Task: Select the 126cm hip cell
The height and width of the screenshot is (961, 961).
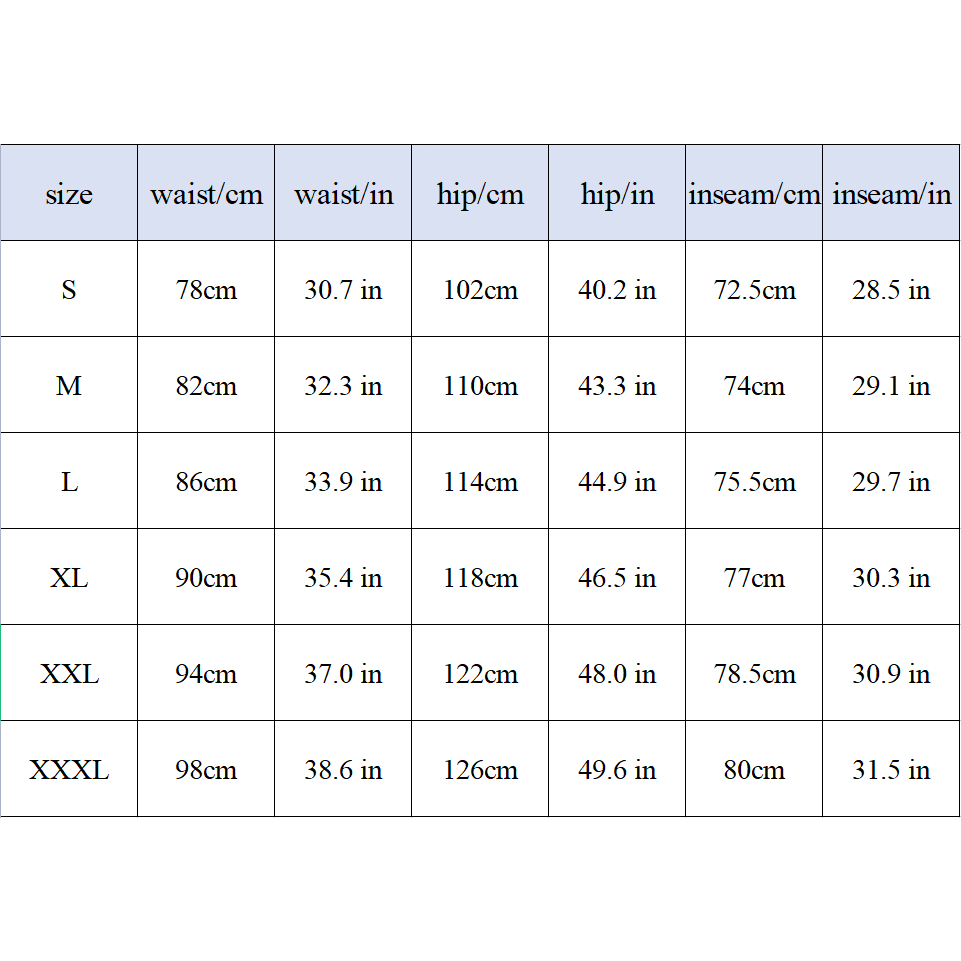Action: pos(480,769)
